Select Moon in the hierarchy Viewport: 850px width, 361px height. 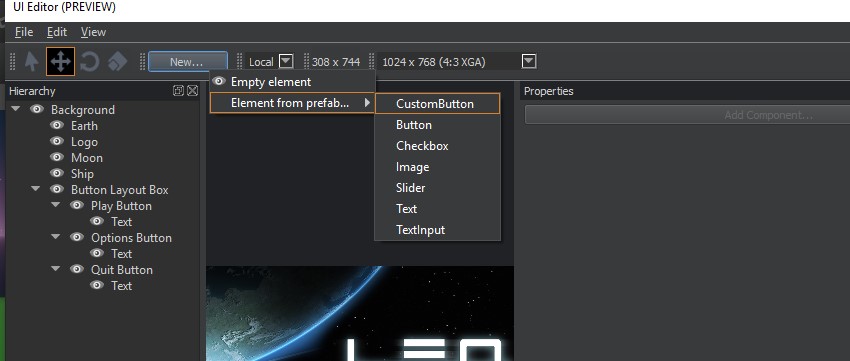coord(87,158)
